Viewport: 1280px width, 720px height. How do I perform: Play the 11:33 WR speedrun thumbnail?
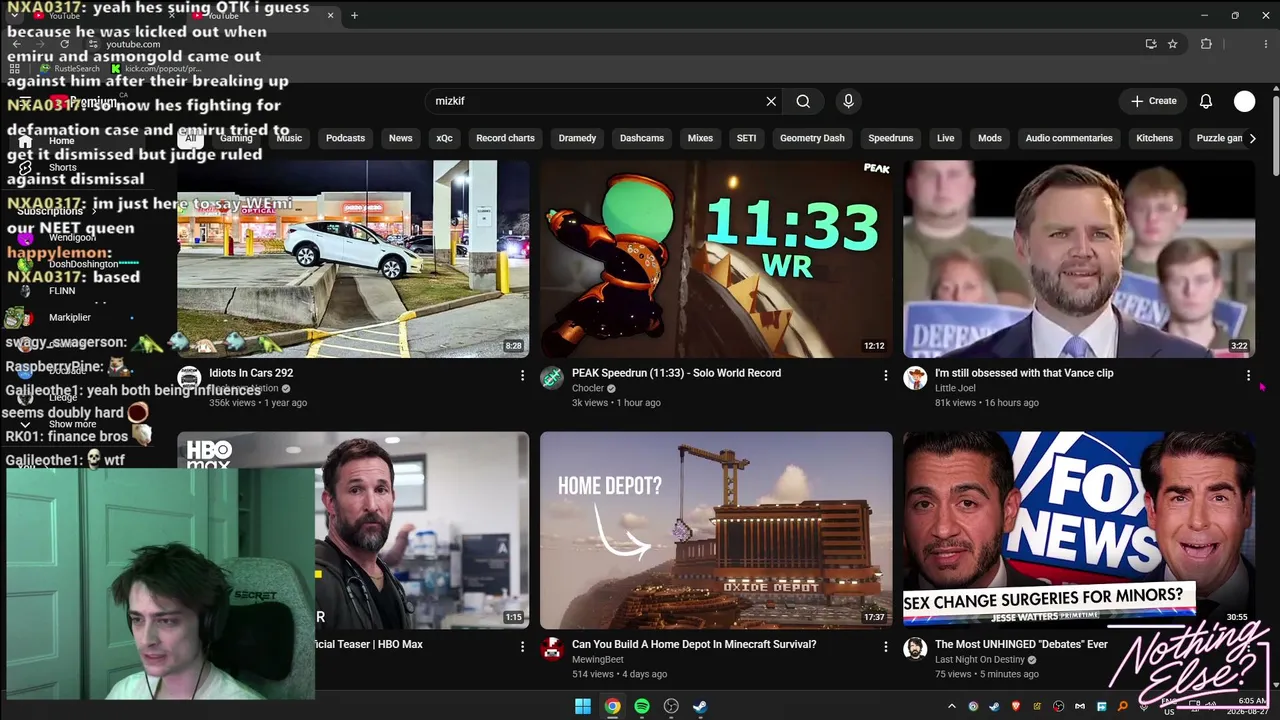(x=716, y=259)
